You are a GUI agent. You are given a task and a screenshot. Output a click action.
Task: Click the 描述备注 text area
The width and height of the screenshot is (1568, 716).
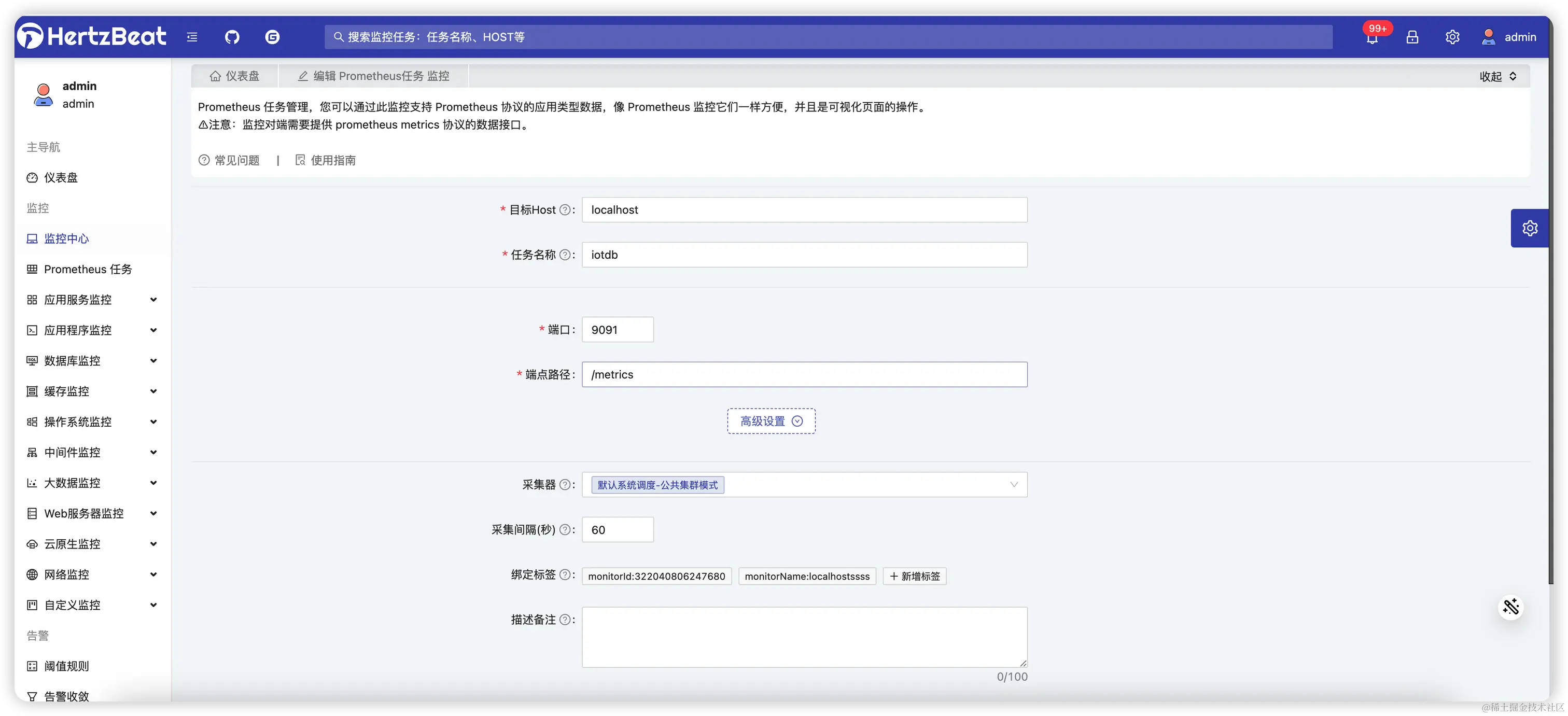805,637
